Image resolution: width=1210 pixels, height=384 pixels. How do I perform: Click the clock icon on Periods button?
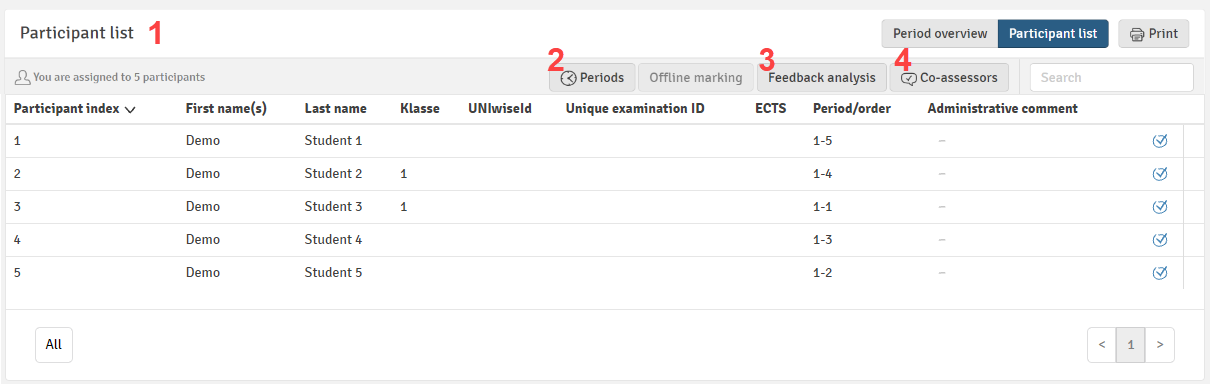point(568,78)
